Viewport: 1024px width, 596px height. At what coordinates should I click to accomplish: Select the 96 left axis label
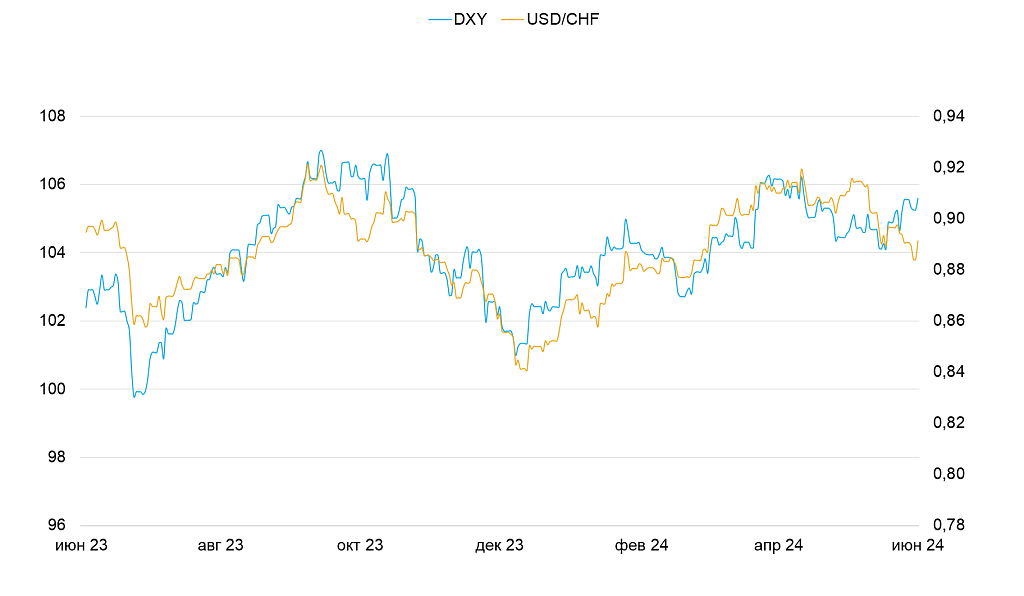tap(56, 525)
